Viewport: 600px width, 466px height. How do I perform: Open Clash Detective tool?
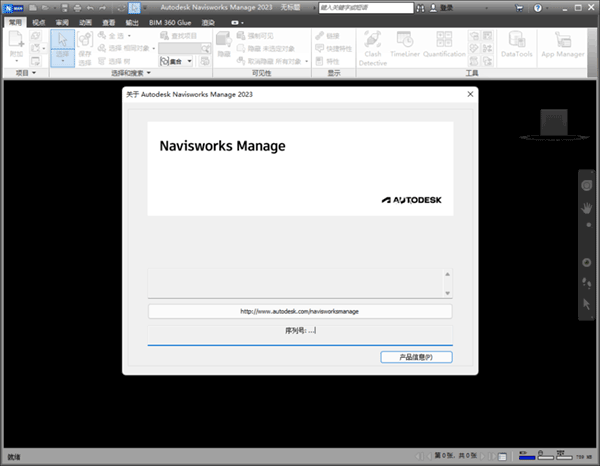373,48
